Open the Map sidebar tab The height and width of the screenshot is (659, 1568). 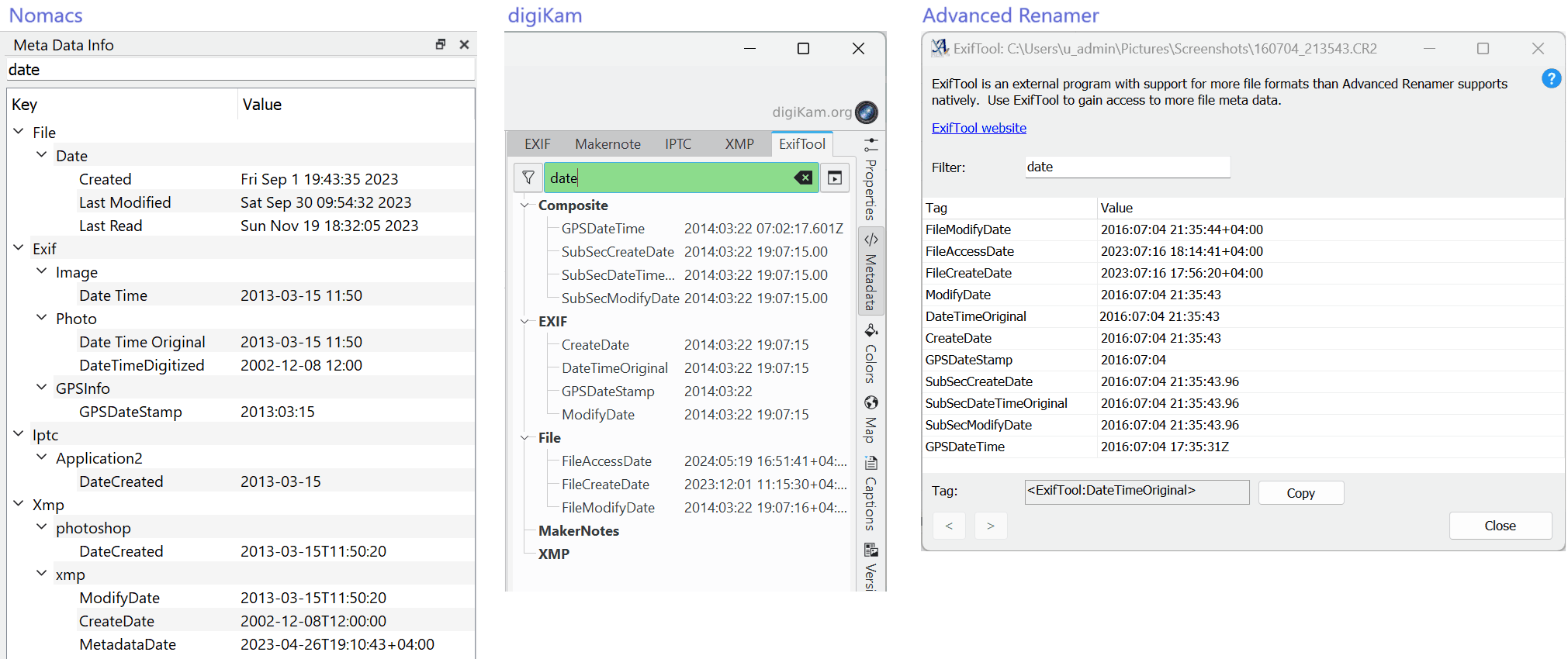click(871, 419)
